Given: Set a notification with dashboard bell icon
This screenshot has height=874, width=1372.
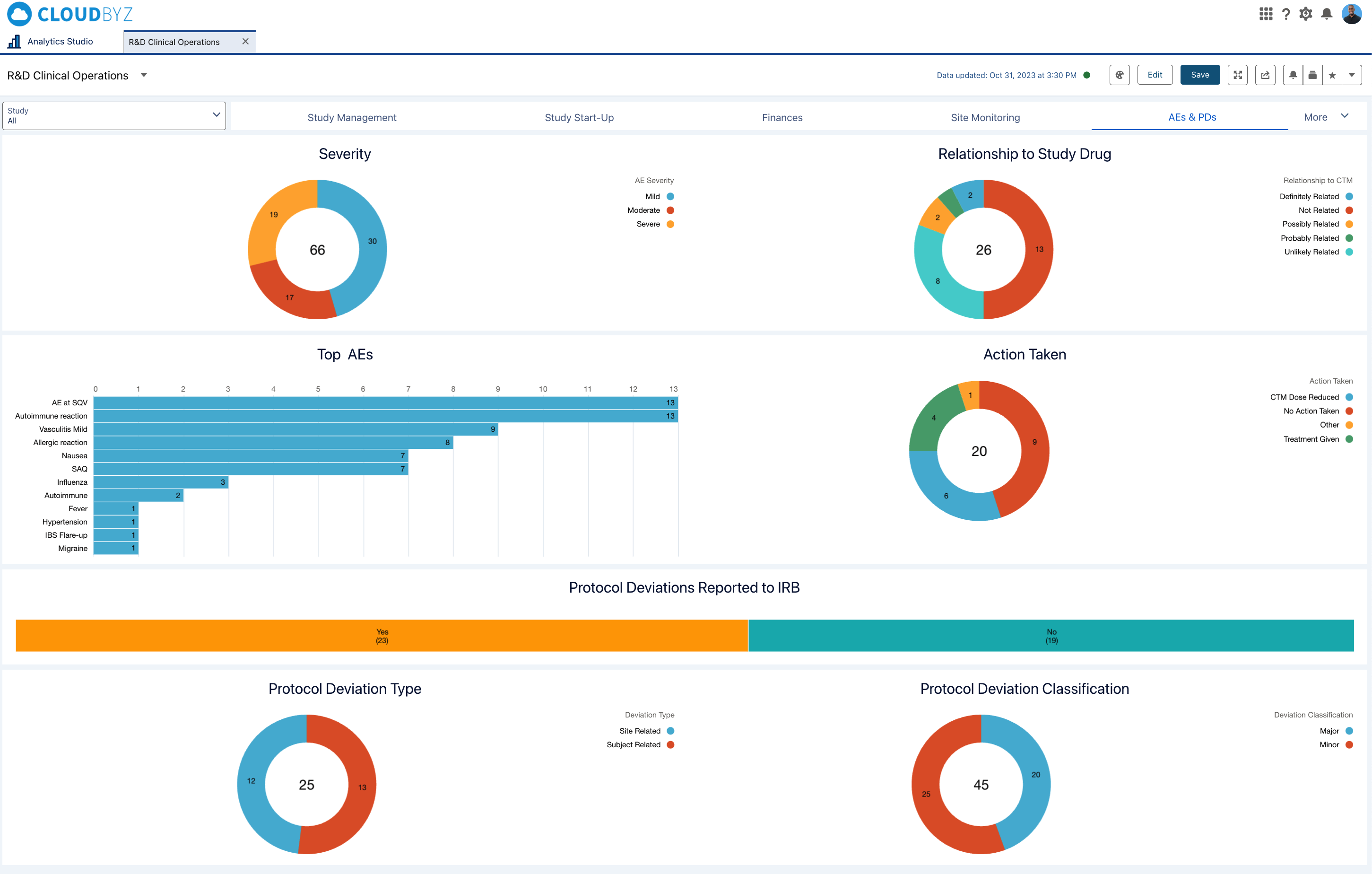Looking at the screenshot, I should coord(1293,75).
